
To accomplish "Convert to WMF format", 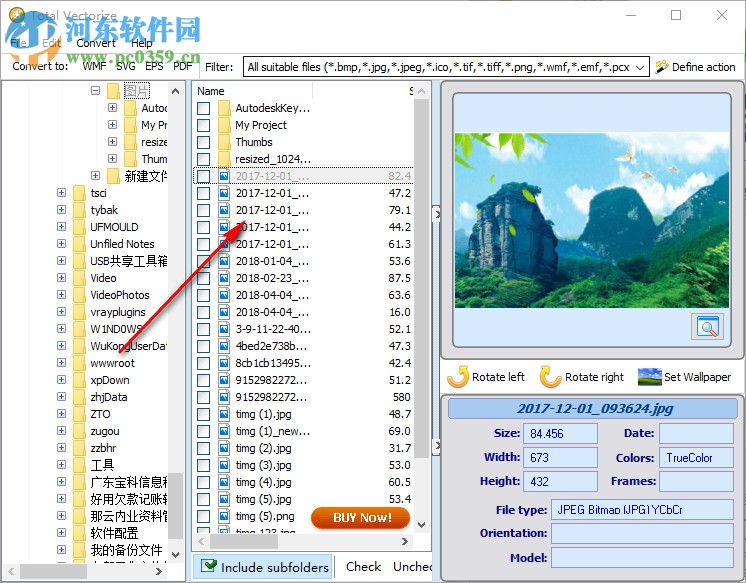I will click(94, 66).
